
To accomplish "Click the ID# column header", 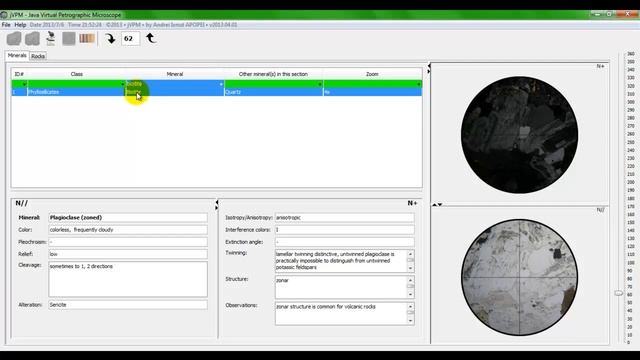I will coord(19,74).
